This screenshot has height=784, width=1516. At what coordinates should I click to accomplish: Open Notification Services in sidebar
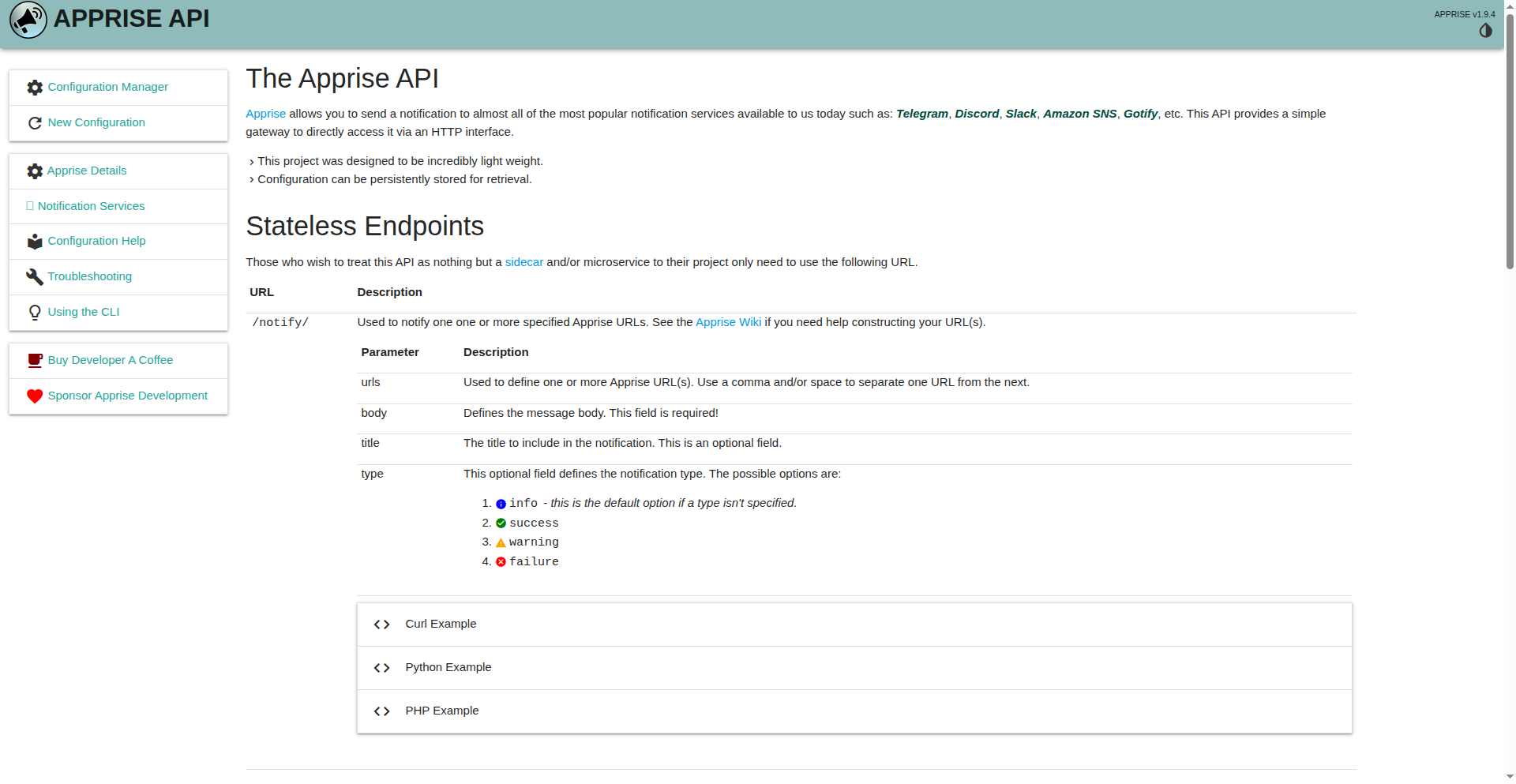click(x=91, y=206)
